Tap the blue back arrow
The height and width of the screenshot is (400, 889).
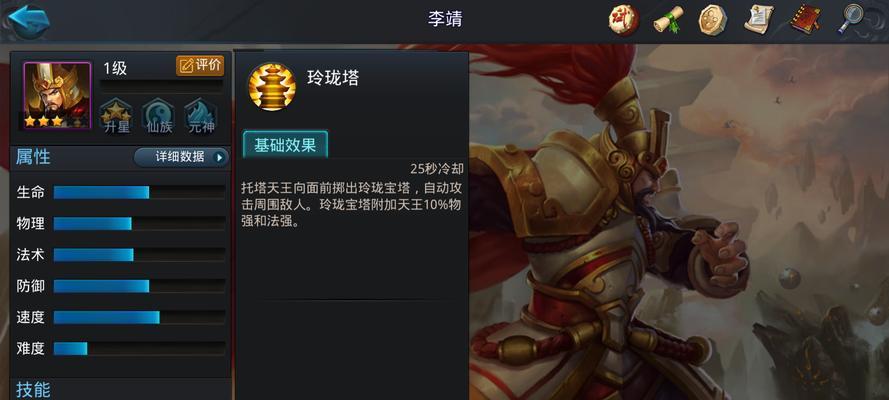(28, 20)
